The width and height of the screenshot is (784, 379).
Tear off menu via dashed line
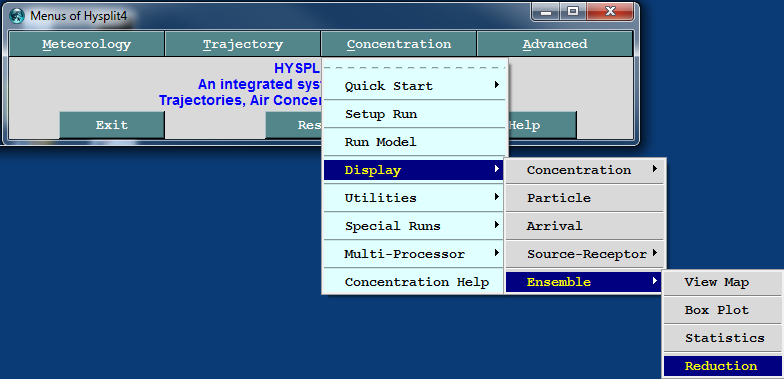pos(415,67)
